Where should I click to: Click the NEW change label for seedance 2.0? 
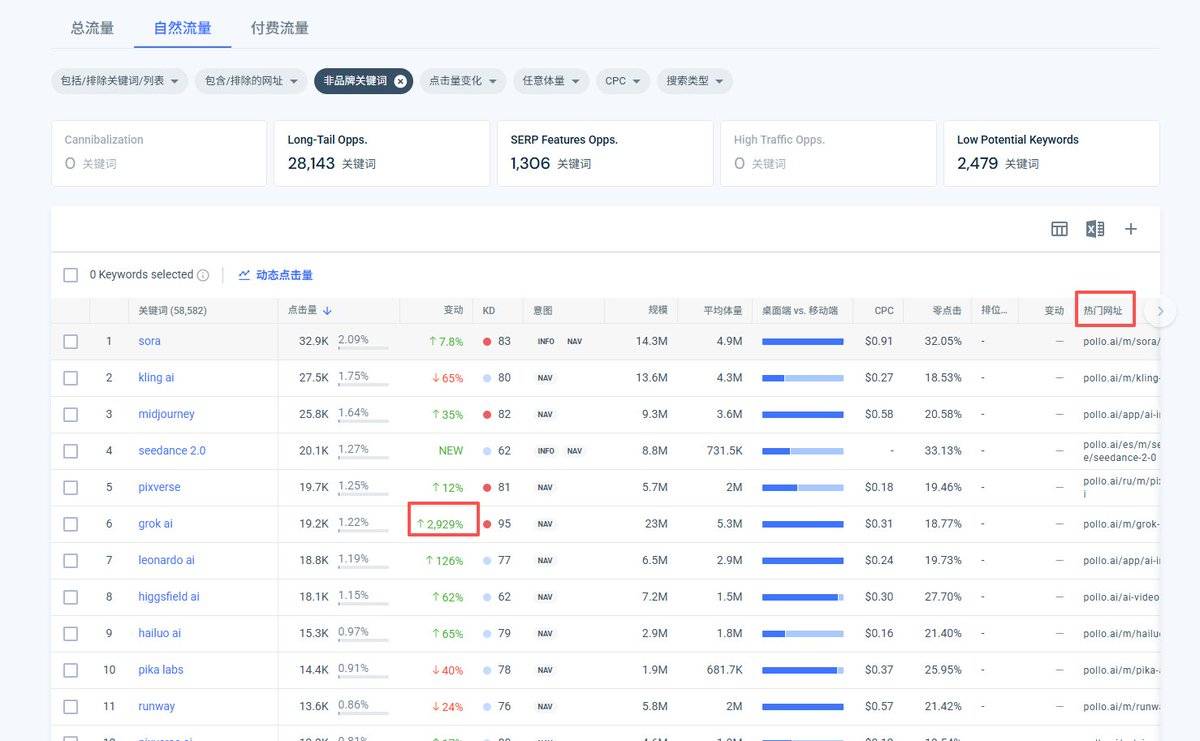pyautogui.click(x=451, y=451)
